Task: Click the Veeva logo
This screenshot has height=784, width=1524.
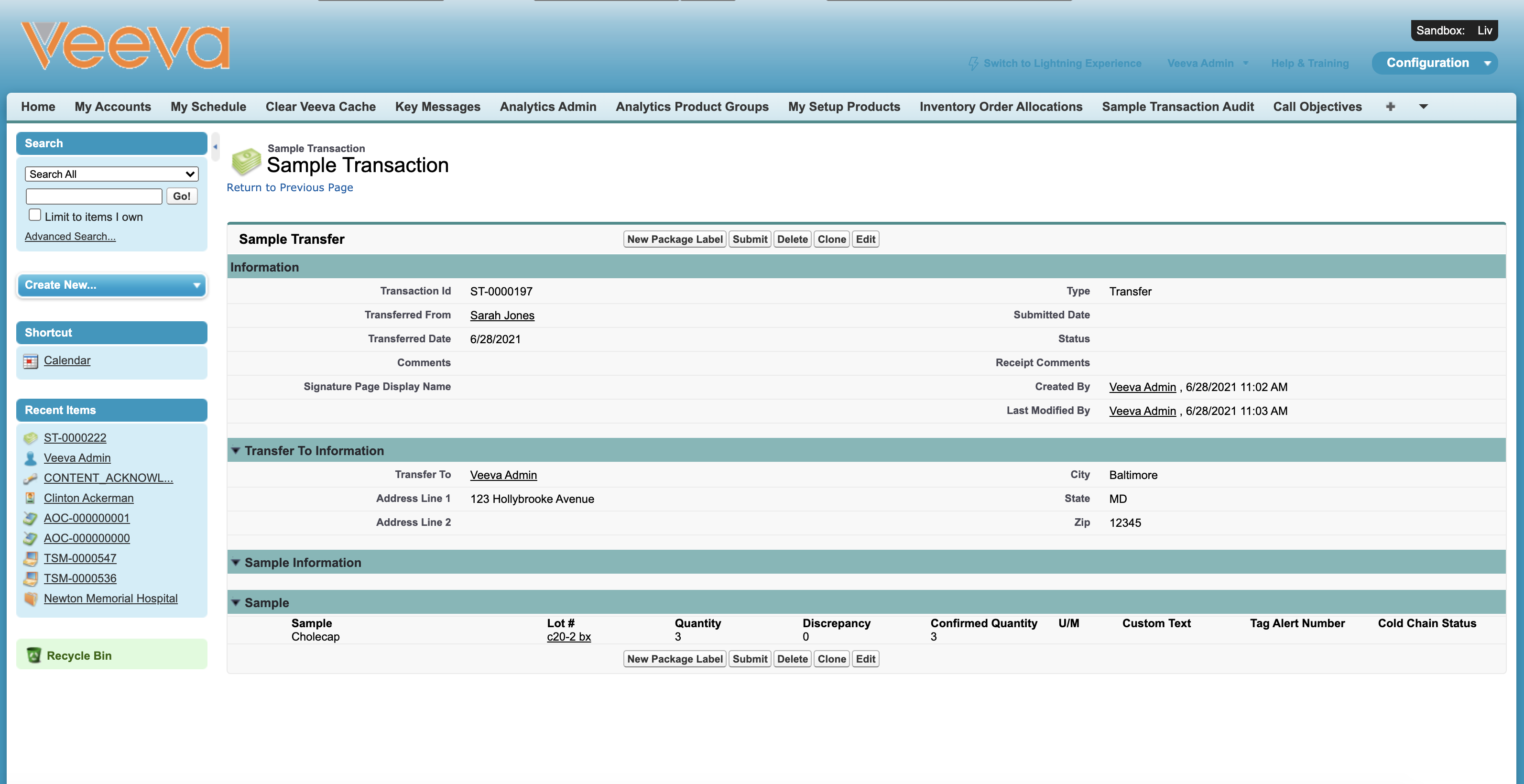Action: click(x=125, y=46)
